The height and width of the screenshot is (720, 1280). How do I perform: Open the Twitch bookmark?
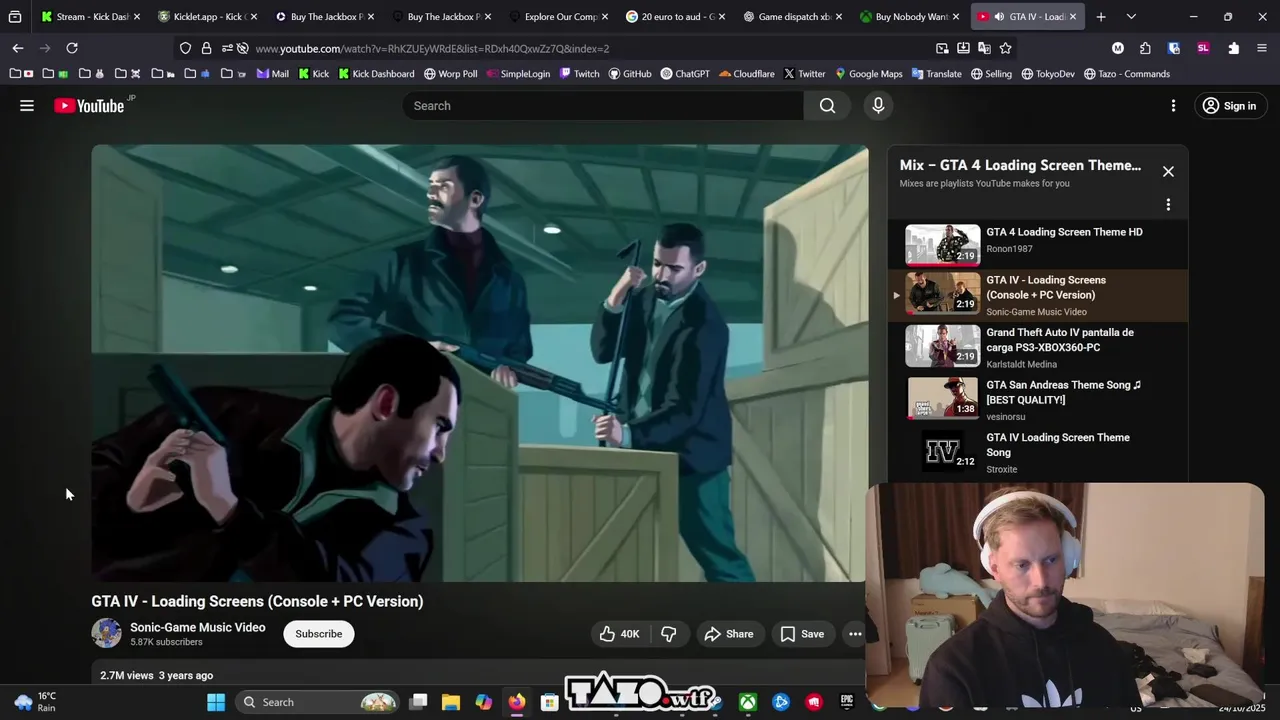click(x=579, y=74)
